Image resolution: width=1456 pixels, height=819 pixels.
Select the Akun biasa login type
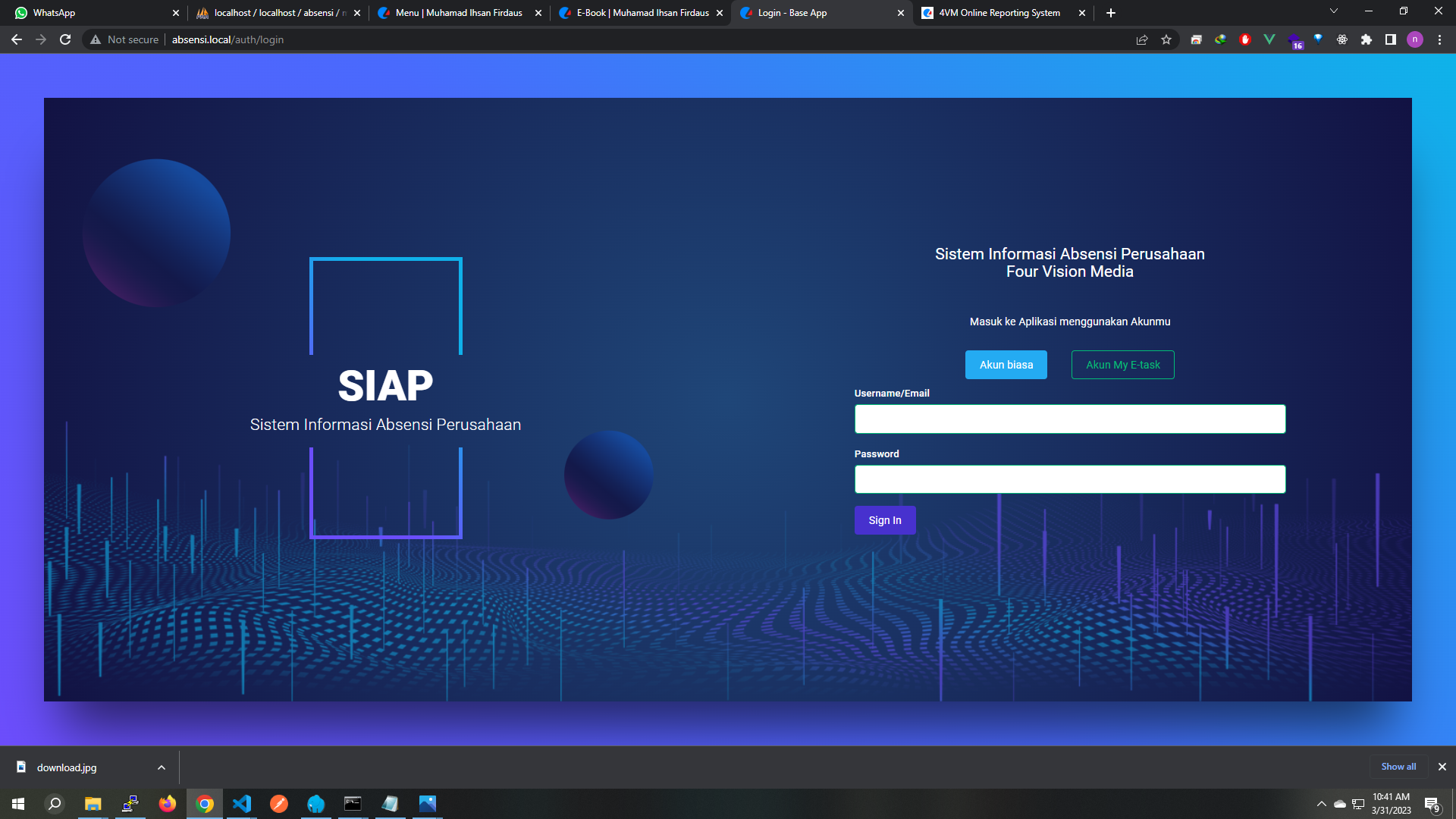tap(1006, 365)
